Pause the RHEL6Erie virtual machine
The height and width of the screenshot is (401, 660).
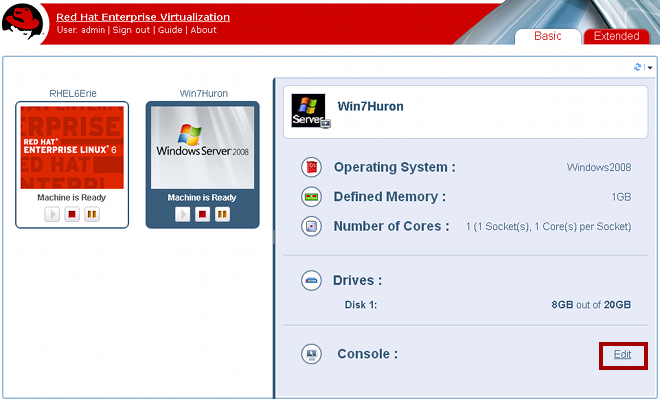[x=92, y=215]
